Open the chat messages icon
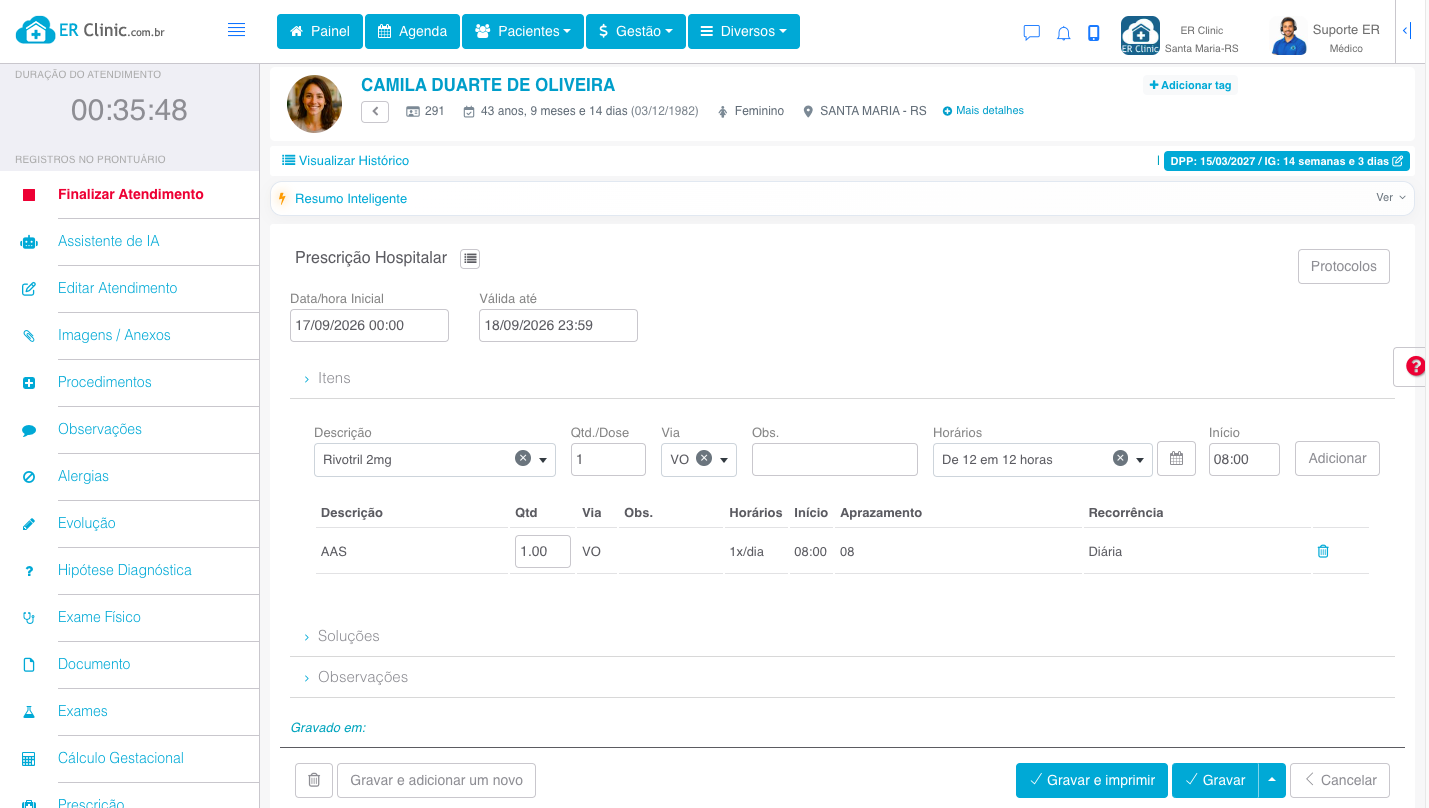Image resolution: width=1429 pixels, height=808 pixels. (1032, 32)
